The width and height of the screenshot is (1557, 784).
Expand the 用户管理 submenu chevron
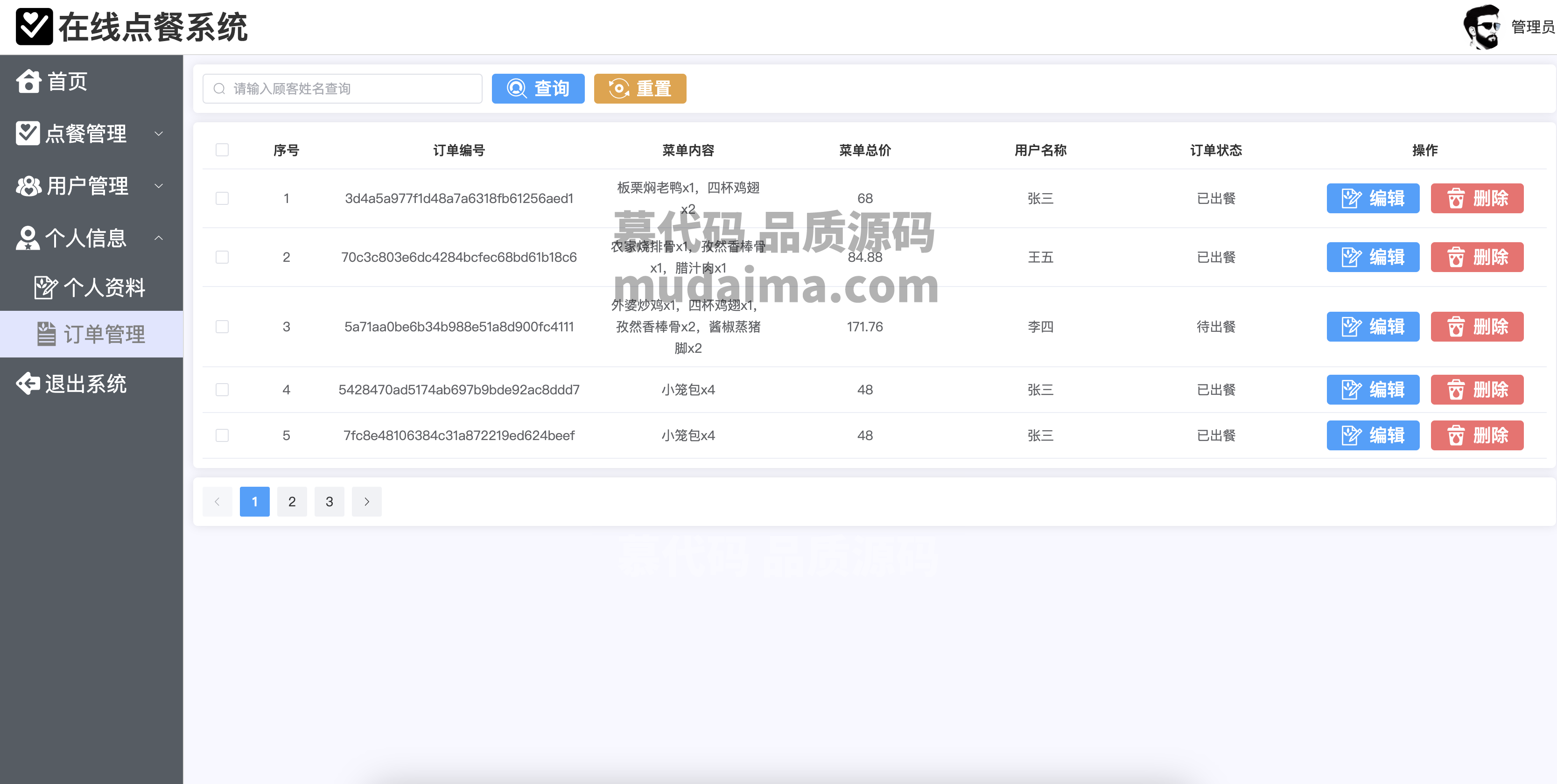click(x=159, y=186)
